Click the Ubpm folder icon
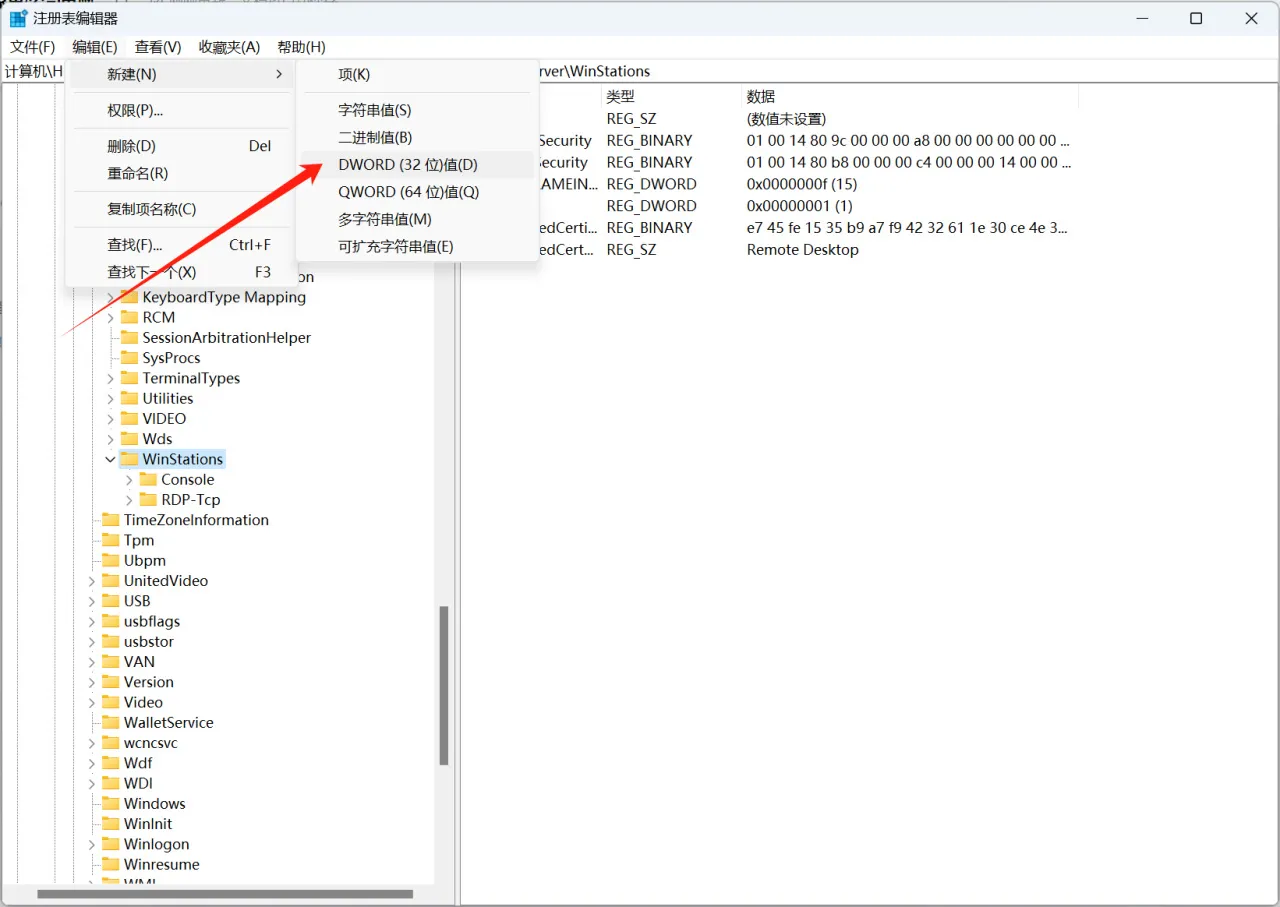The image size is (1280, 907). point(110,560)
